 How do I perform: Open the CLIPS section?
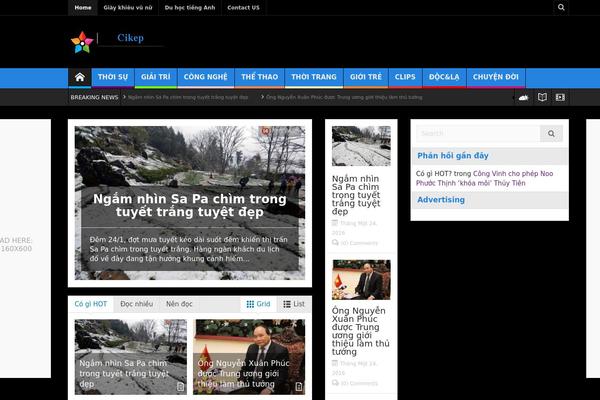click(405, 77)
